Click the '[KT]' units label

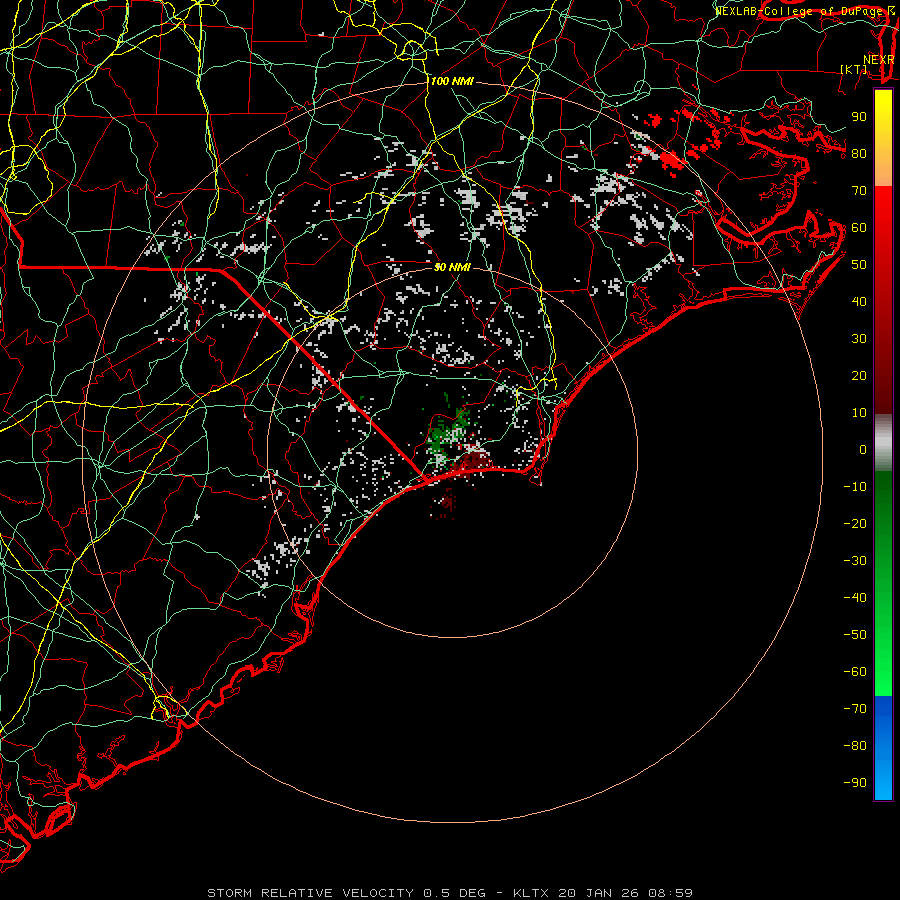pyautogui.click(x=854, y=69)
